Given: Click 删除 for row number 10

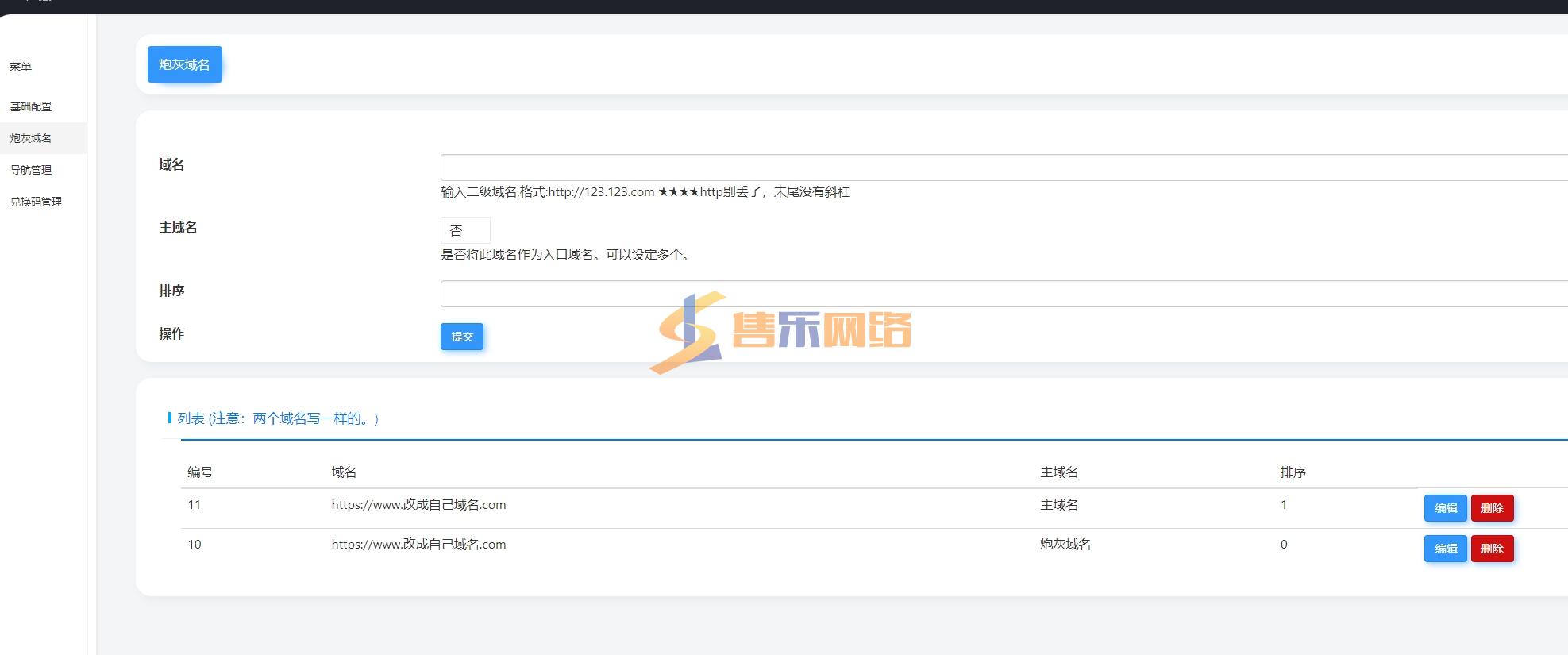Looking at the screenshot, I should pyautogui.click(x=1492, y=549).
